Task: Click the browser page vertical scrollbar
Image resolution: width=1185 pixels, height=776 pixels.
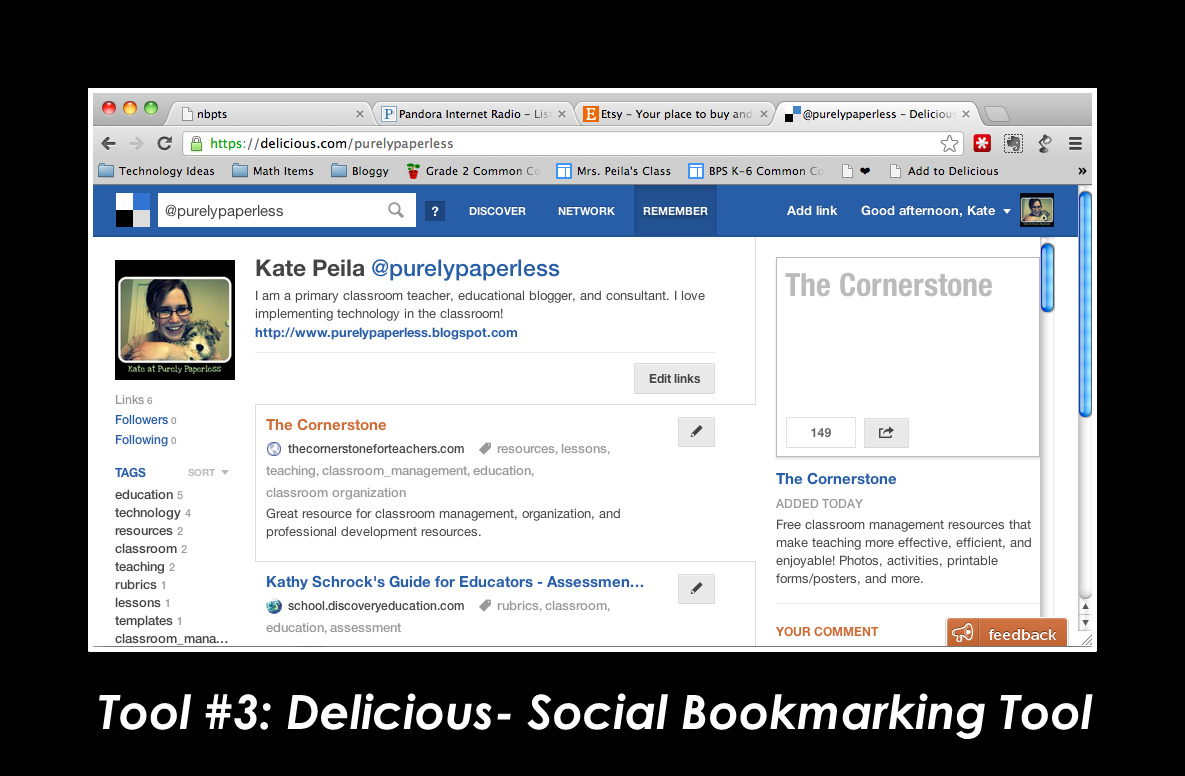Action: pos(1085,305)
